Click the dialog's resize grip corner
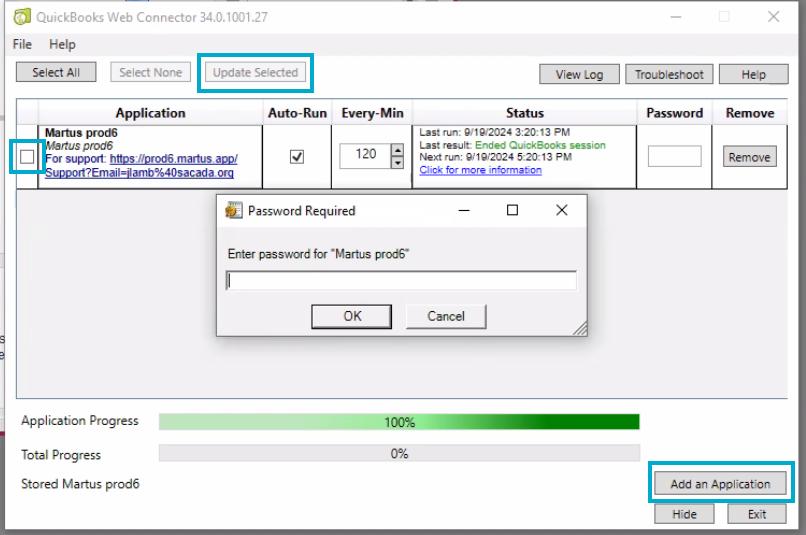Image resolution: width=806 pixels, height=535 pixels. pyautogui.click(x=580, y=329)
